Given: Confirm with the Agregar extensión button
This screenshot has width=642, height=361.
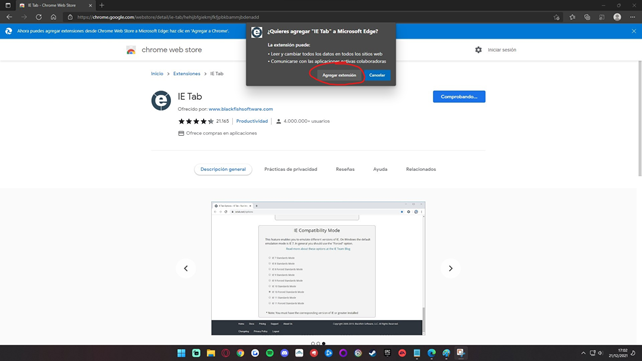Looking at the screenshot, I should [x=339, y=75].
